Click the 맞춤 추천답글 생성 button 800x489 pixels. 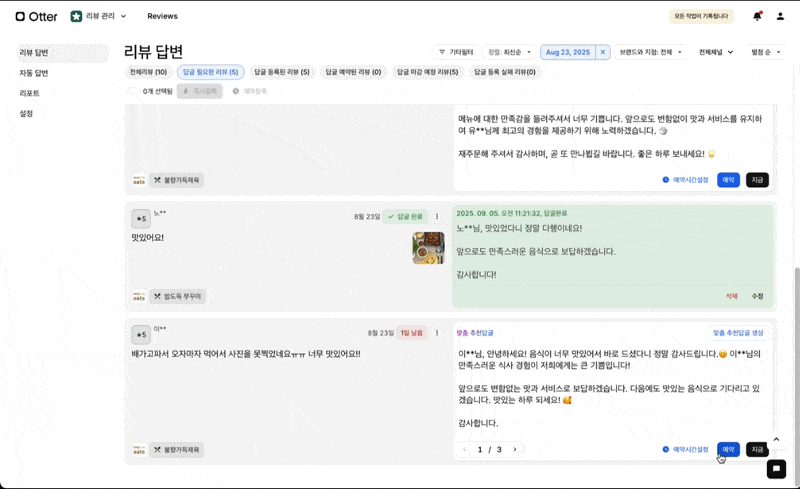pos(738,333)
